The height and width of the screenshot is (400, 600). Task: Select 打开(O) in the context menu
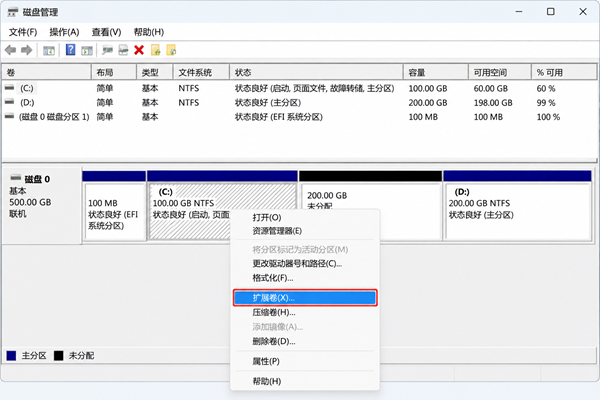pyautogui.click(x=305, y=217)
